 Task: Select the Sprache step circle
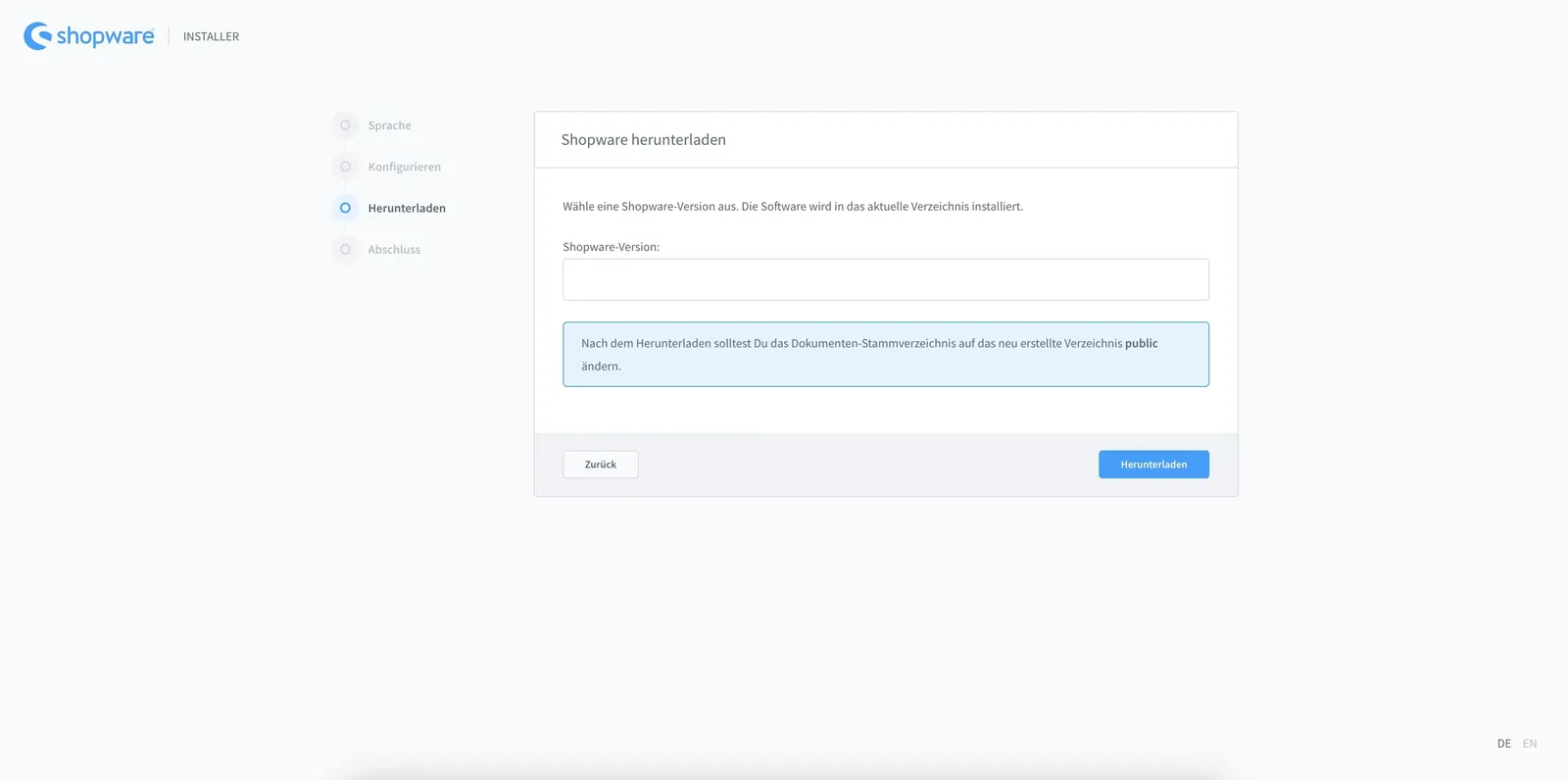pyautogui.click(x=345, y=125)
